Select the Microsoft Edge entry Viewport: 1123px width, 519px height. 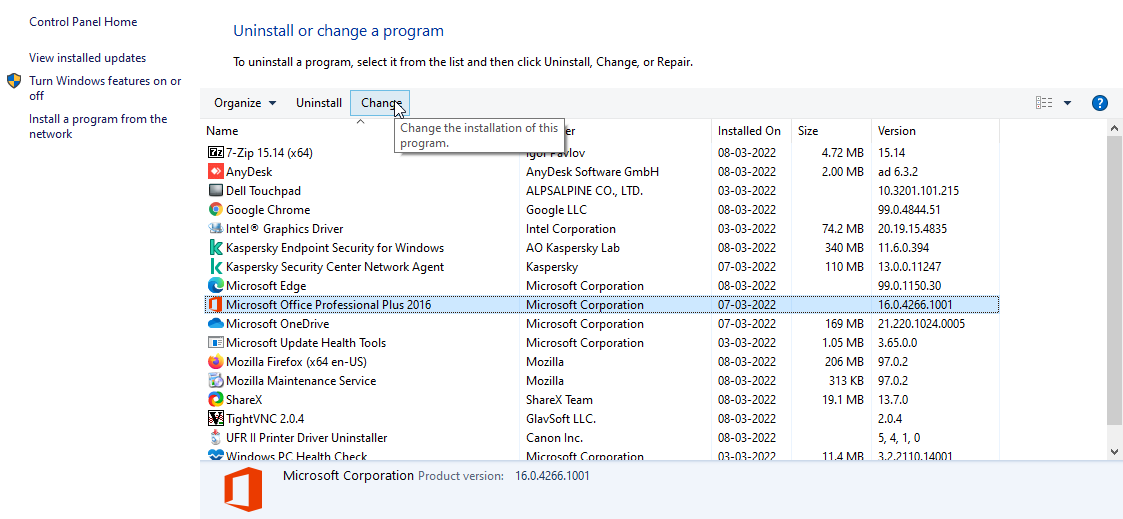pyautogui.click(x=266, y=286)
